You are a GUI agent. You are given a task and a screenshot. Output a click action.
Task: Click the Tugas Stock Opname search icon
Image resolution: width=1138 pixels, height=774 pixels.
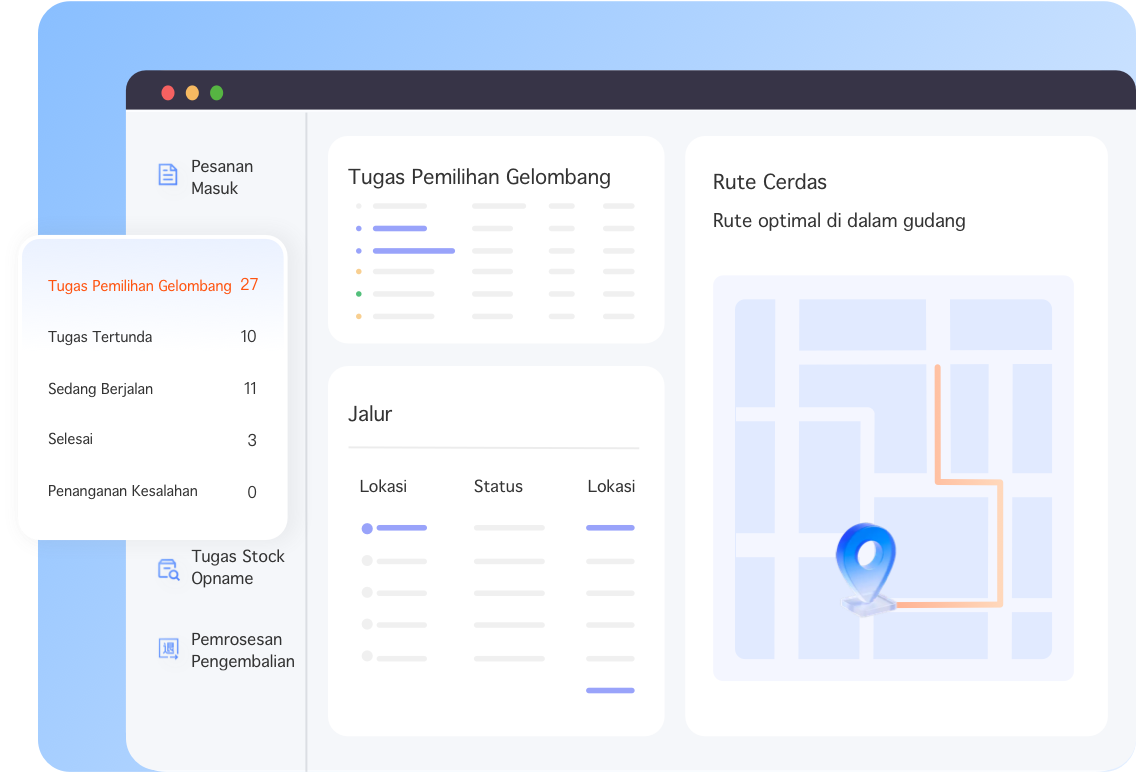[x=168, y=569]
